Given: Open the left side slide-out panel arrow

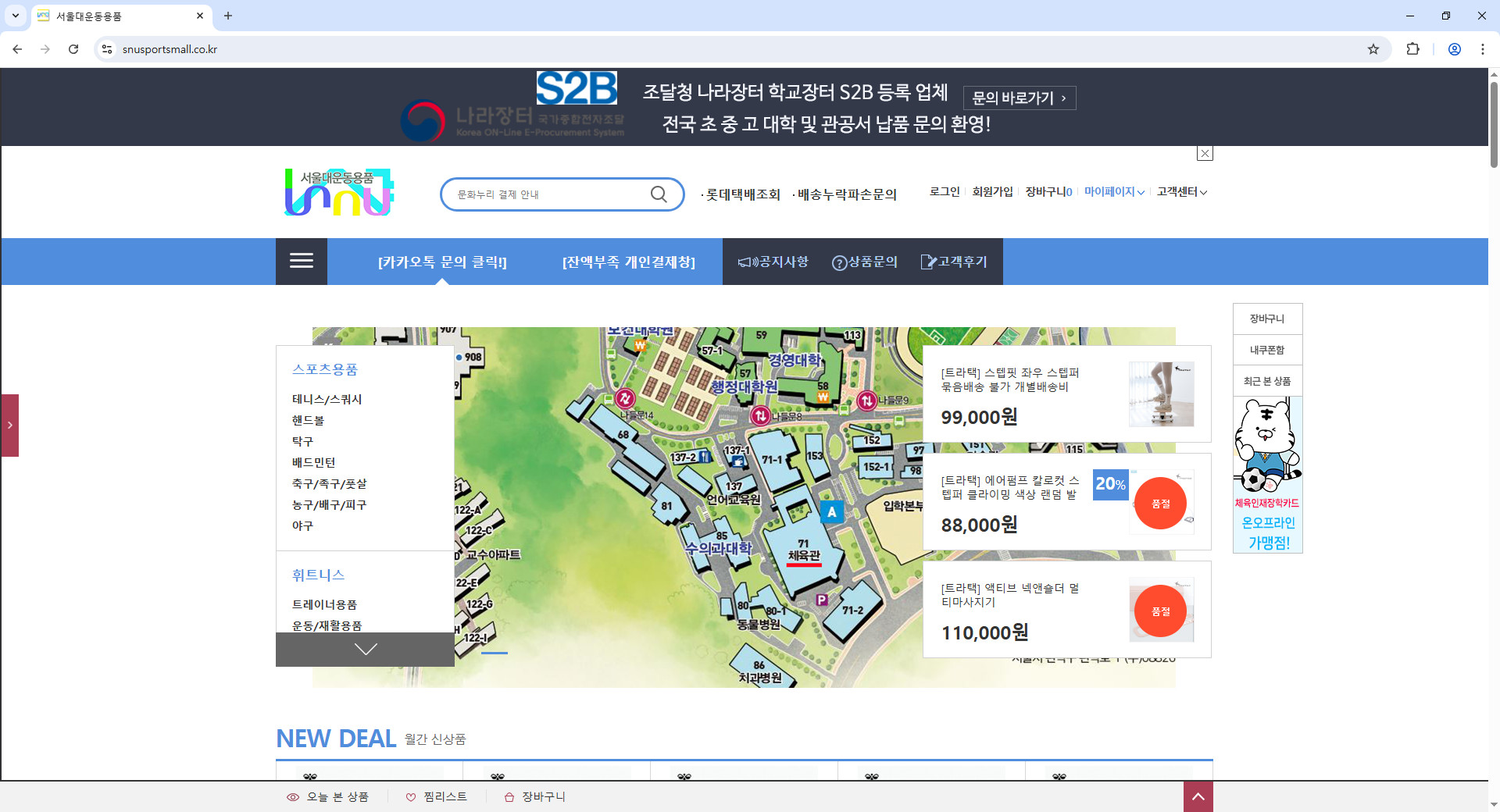Looking at the screenshot, I should coord(9,426).
